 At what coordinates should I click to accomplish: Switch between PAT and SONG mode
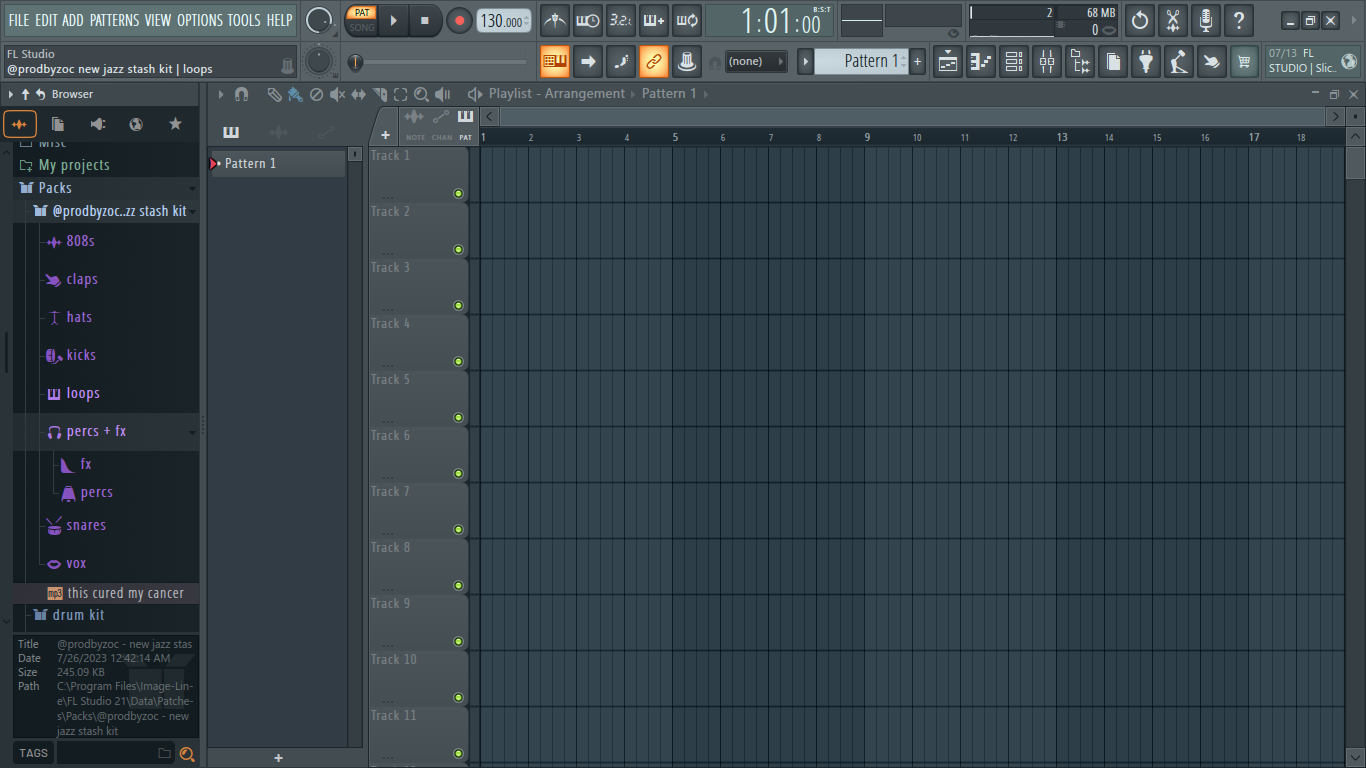(362, 20)
